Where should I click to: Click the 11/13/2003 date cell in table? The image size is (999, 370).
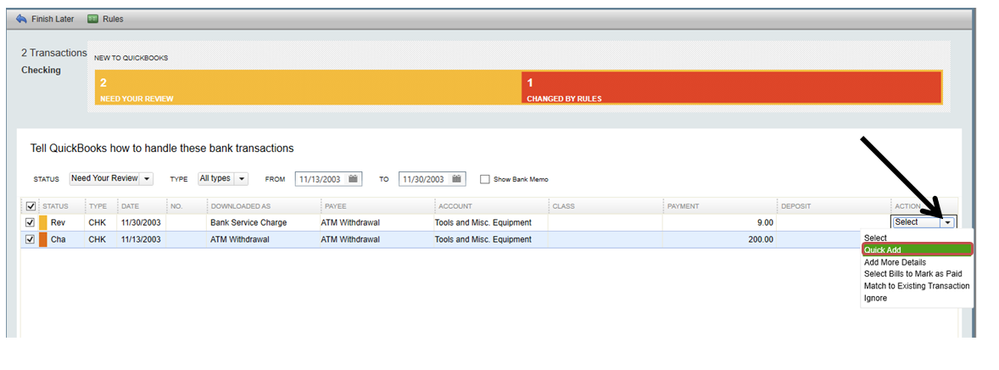pos(140,239)
